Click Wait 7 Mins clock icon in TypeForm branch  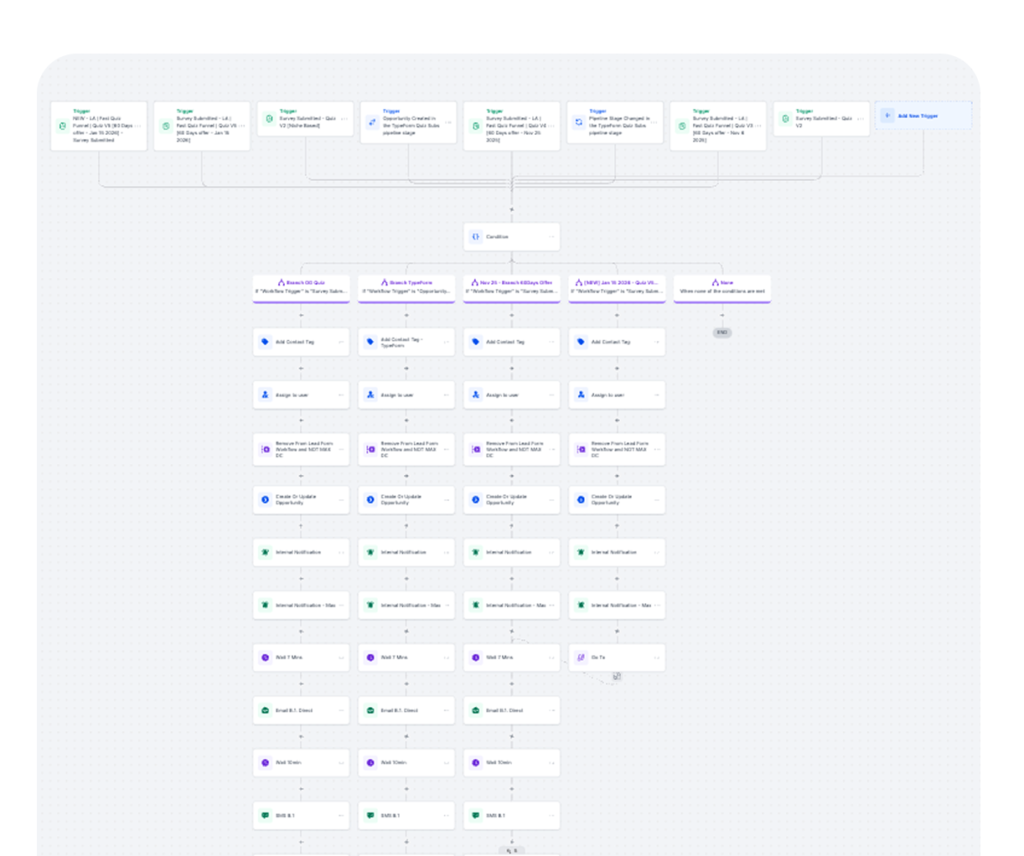pos(370,658)
